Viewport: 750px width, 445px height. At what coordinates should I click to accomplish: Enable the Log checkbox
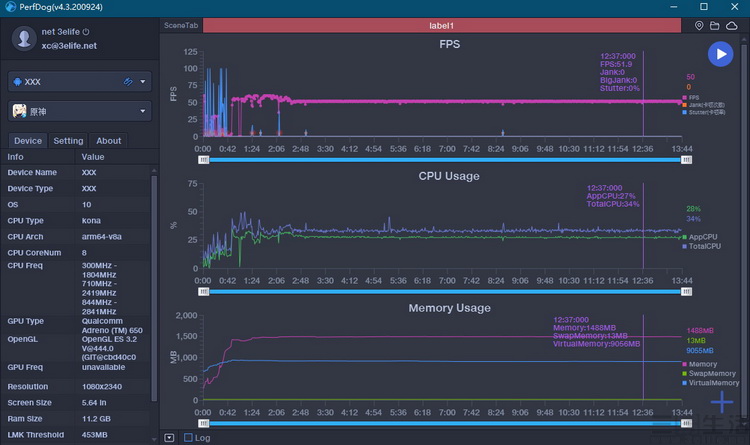tap(188, 437)
